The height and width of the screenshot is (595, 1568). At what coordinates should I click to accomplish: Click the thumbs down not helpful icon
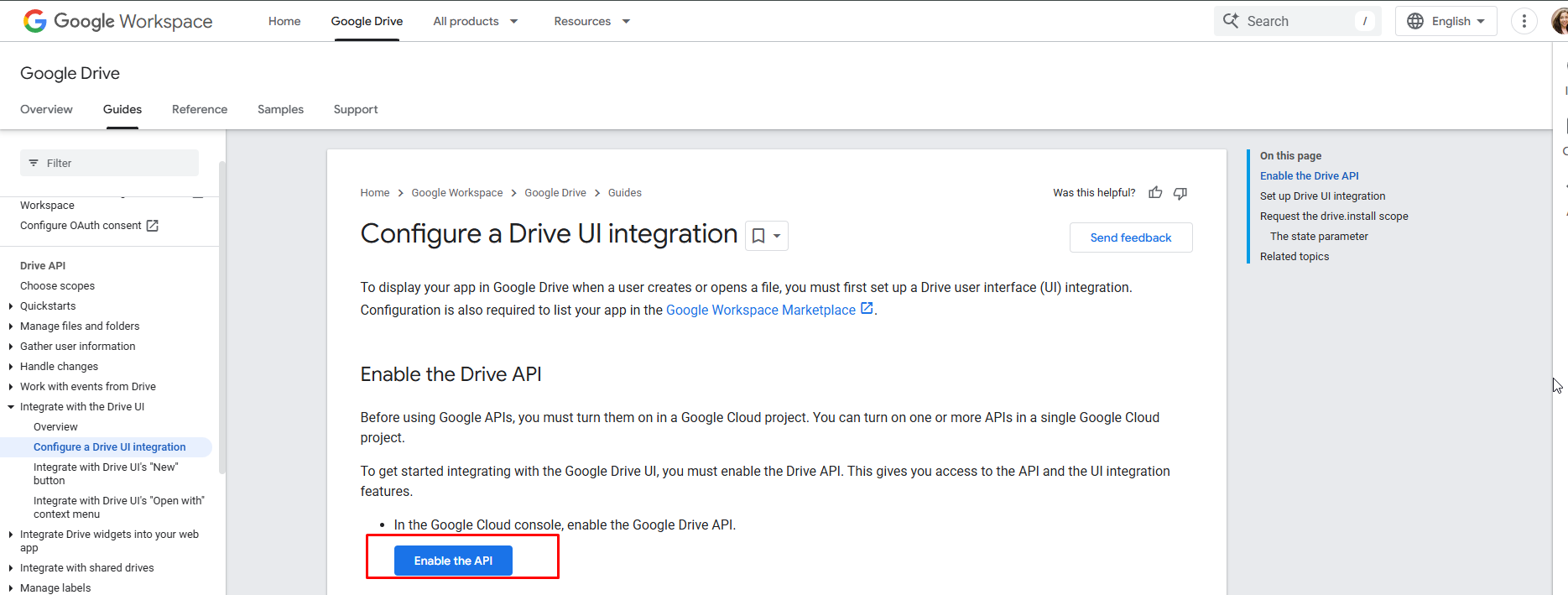(1180, 193)
